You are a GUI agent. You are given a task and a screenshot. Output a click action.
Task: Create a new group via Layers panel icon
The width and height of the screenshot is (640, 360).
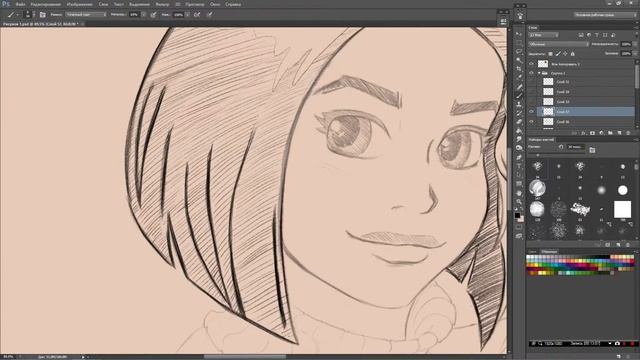(x=610, y=133)
